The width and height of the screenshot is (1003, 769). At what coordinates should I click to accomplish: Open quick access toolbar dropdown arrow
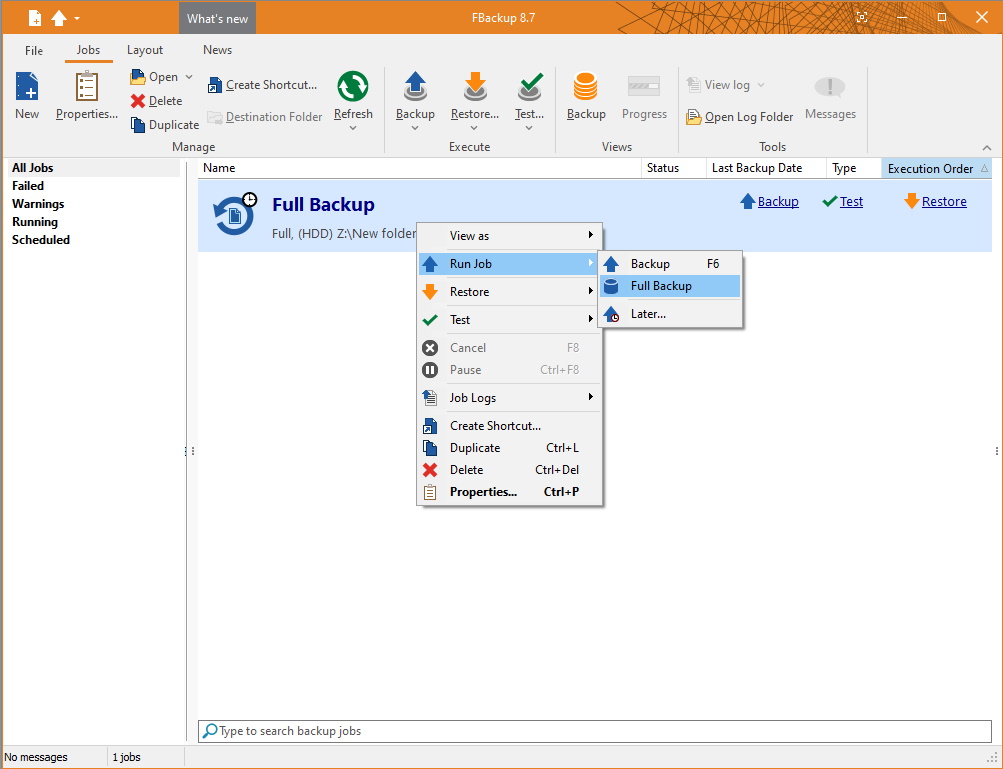(77, 19)
